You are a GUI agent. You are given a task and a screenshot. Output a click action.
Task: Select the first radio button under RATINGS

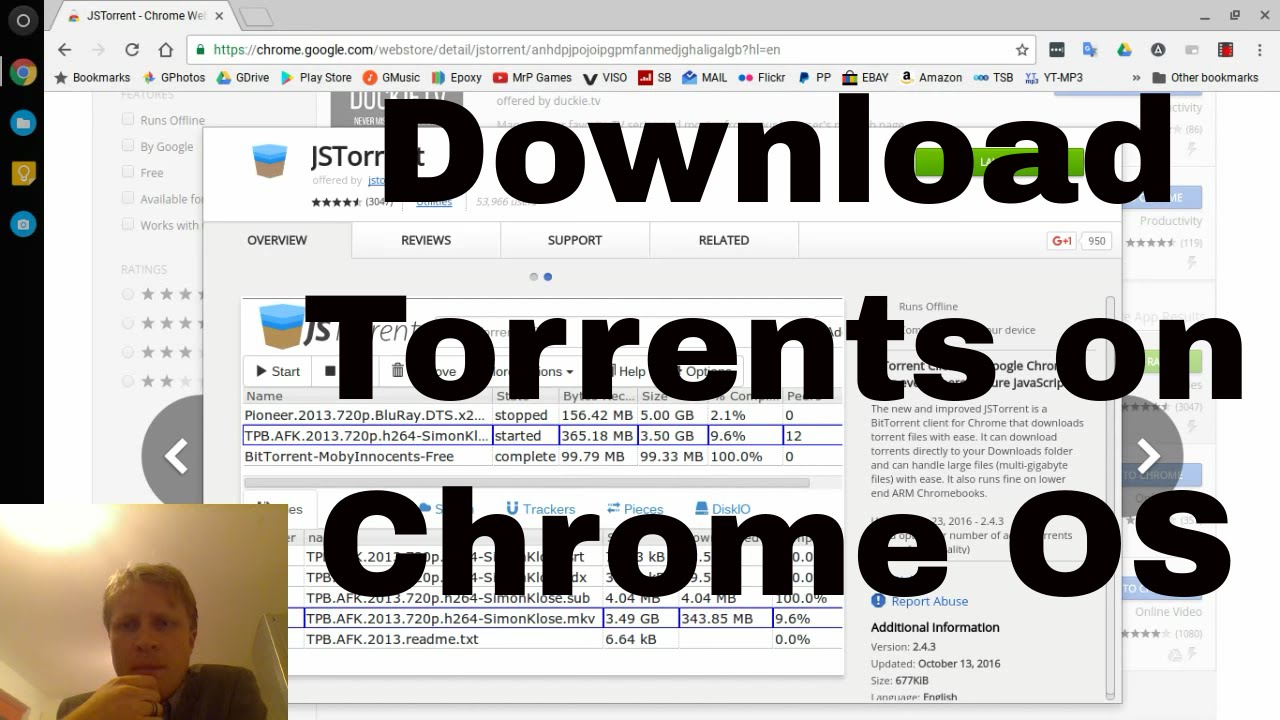point(128,294)
